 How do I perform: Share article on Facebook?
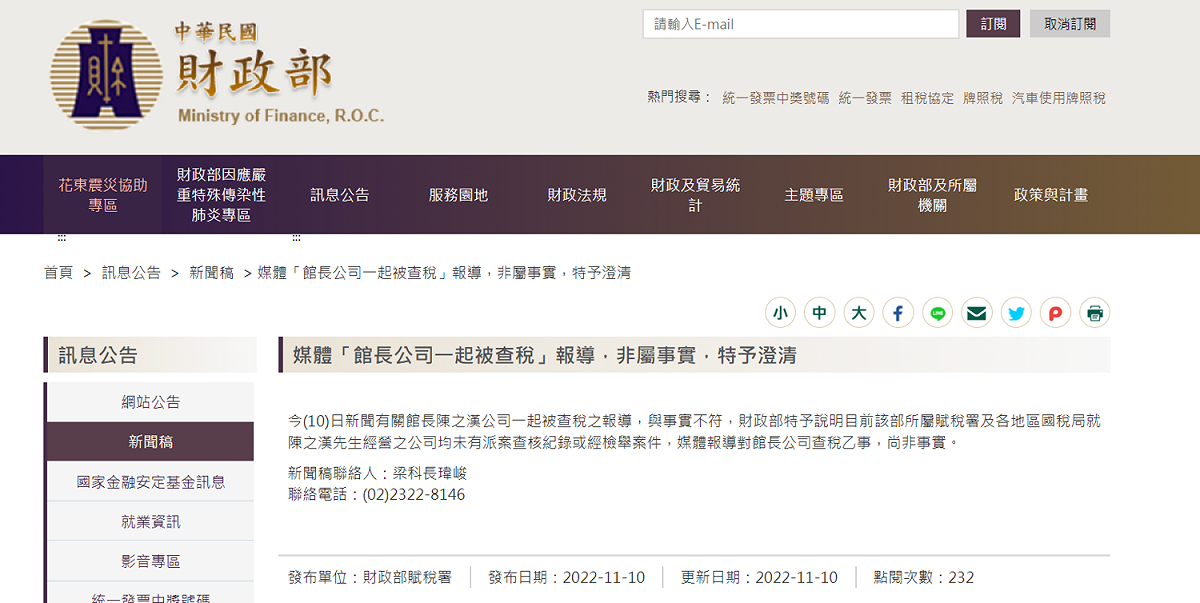(898, 313)
